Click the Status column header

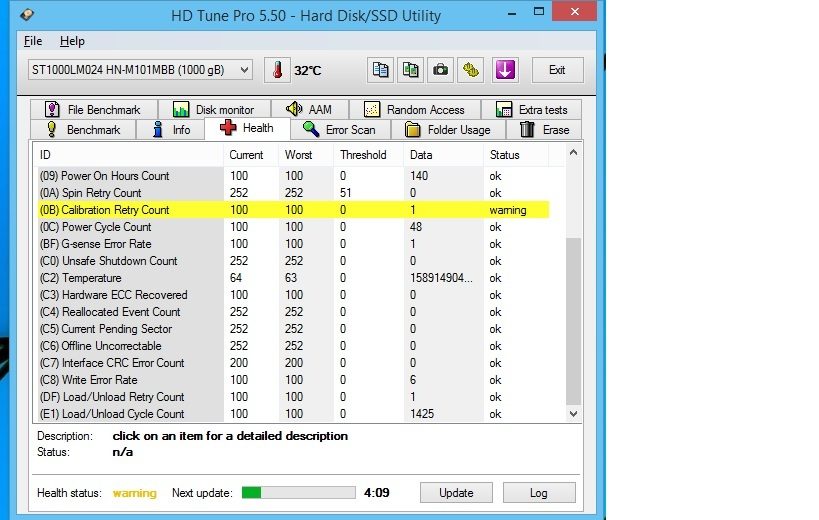coord(516,155)
